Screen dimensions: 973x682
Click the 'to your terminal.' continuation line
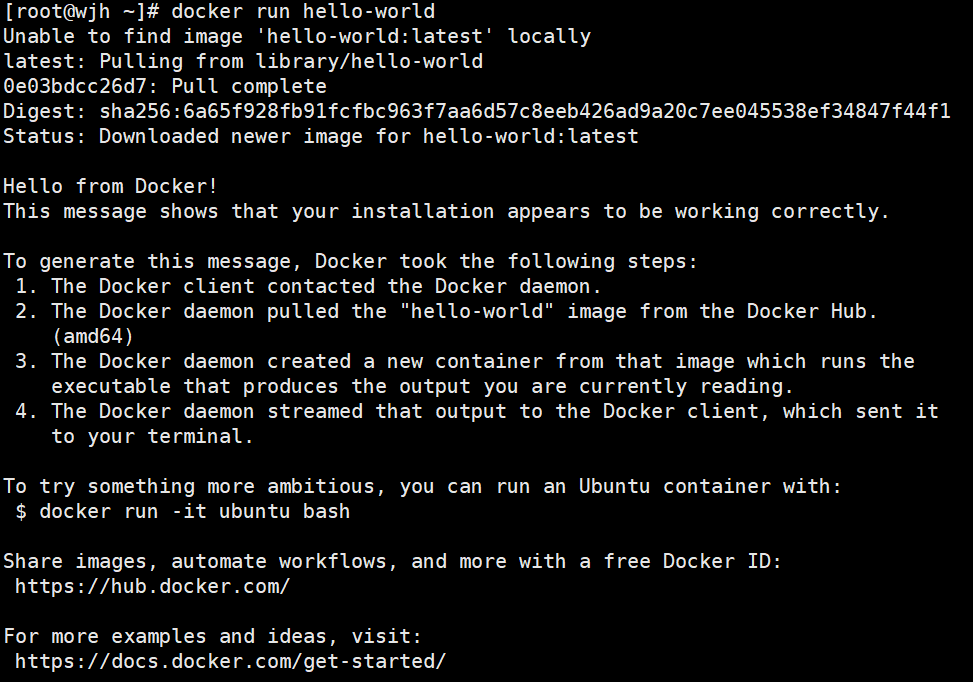(x=153, y=437)
